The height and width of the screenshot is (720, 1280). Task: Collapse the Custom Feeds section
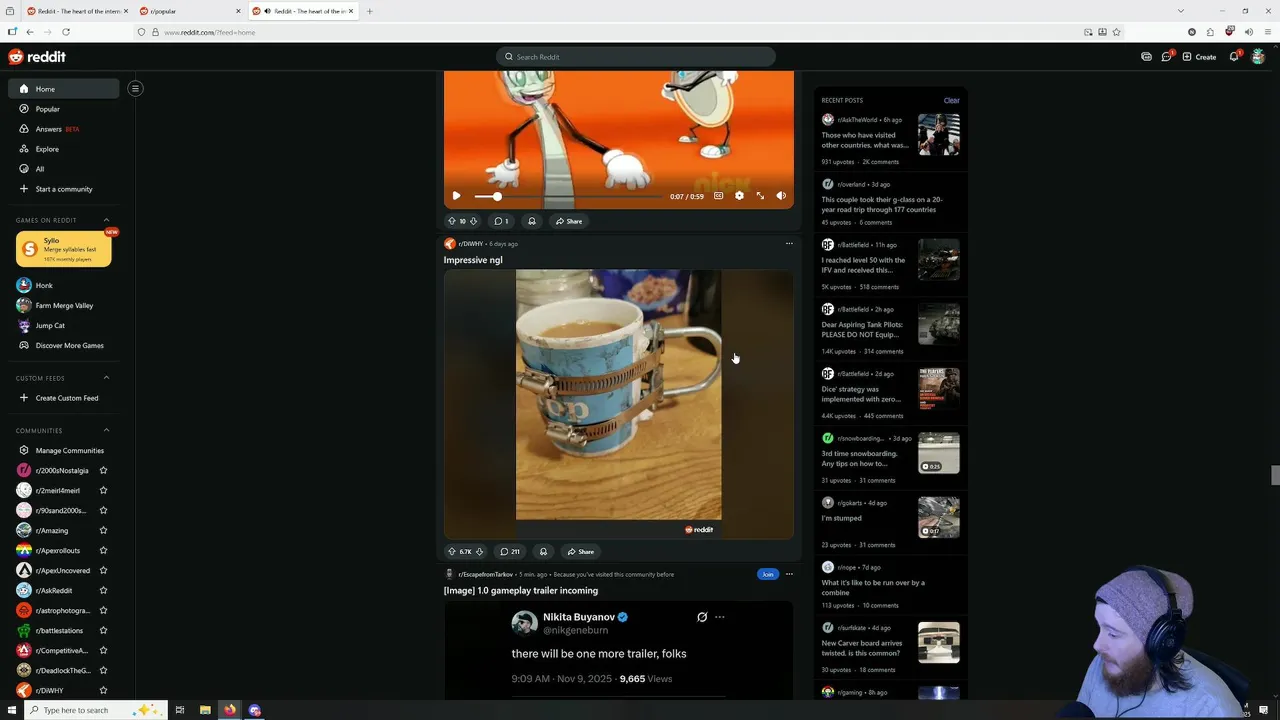pyautogui.click(x=107, y=378)
